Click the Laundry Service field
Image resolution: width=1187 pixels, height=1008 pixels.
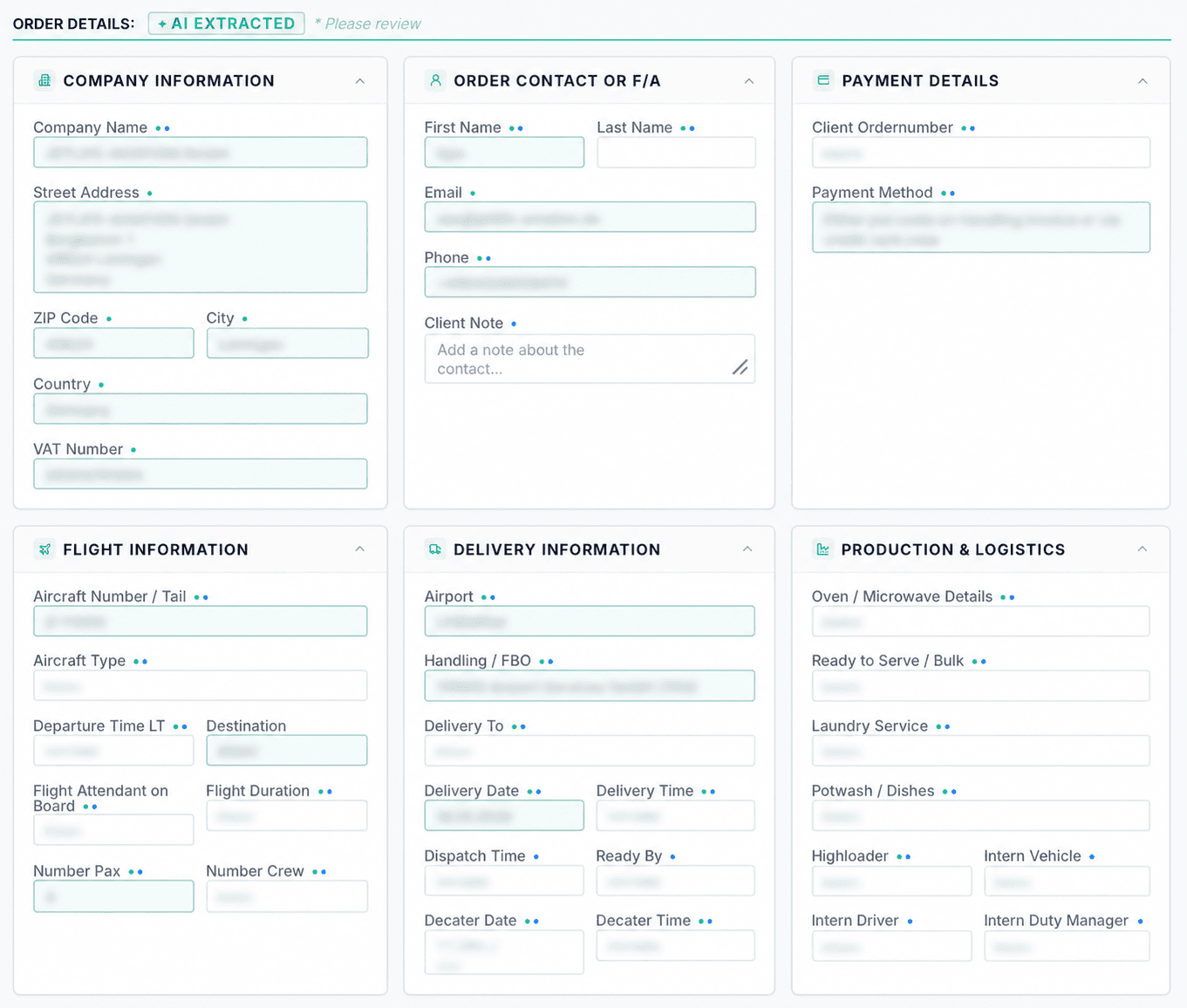pos(981,751)
